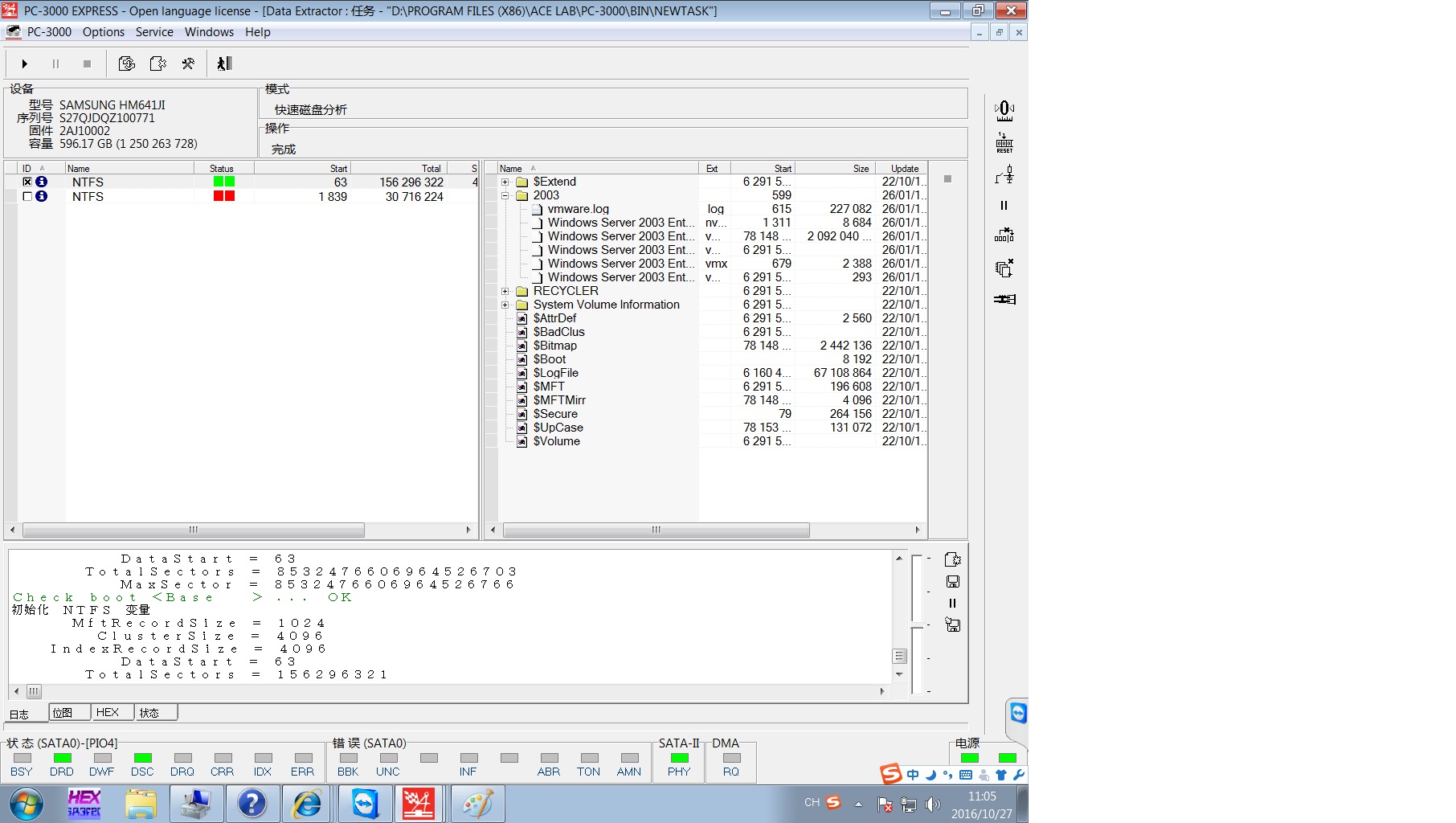Expand the System Volume Information folder
Screen dimensions: 1456x823
[x=505, y=305]
